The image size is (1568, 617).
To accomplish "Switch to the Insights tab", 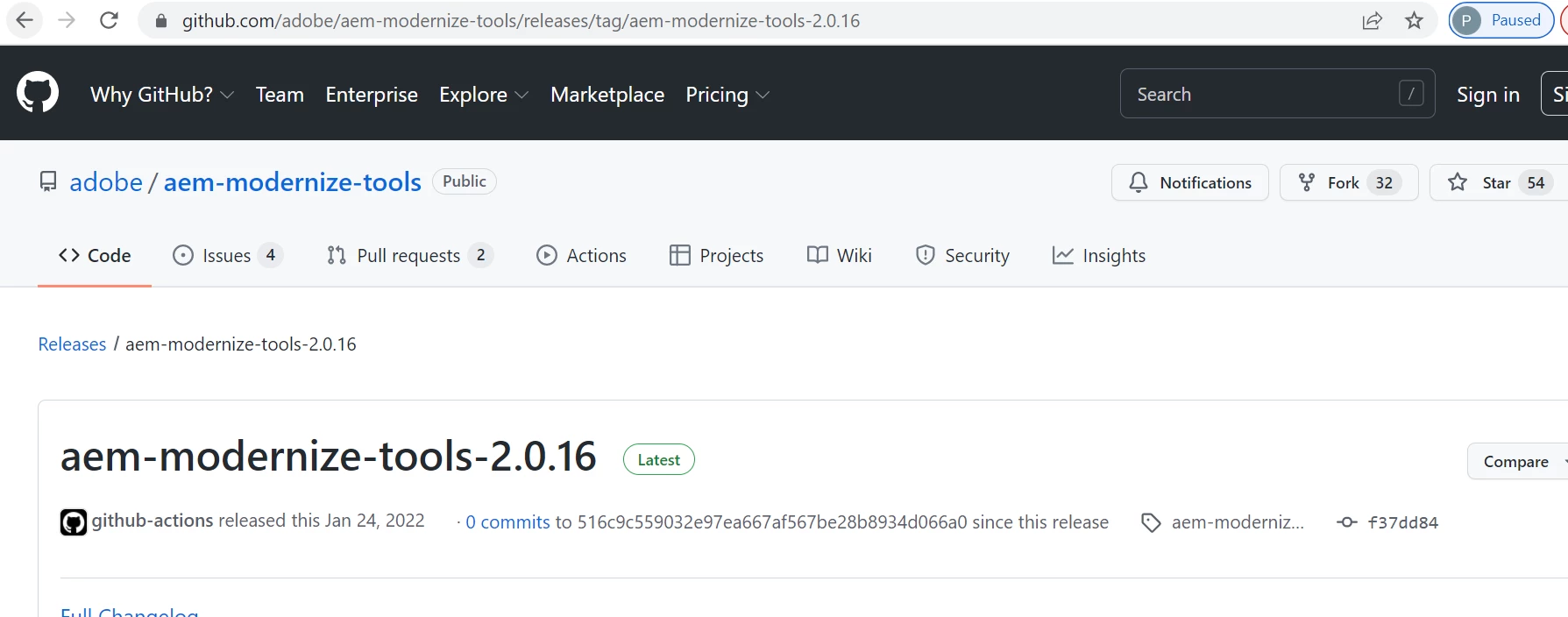I will 1099,255.
